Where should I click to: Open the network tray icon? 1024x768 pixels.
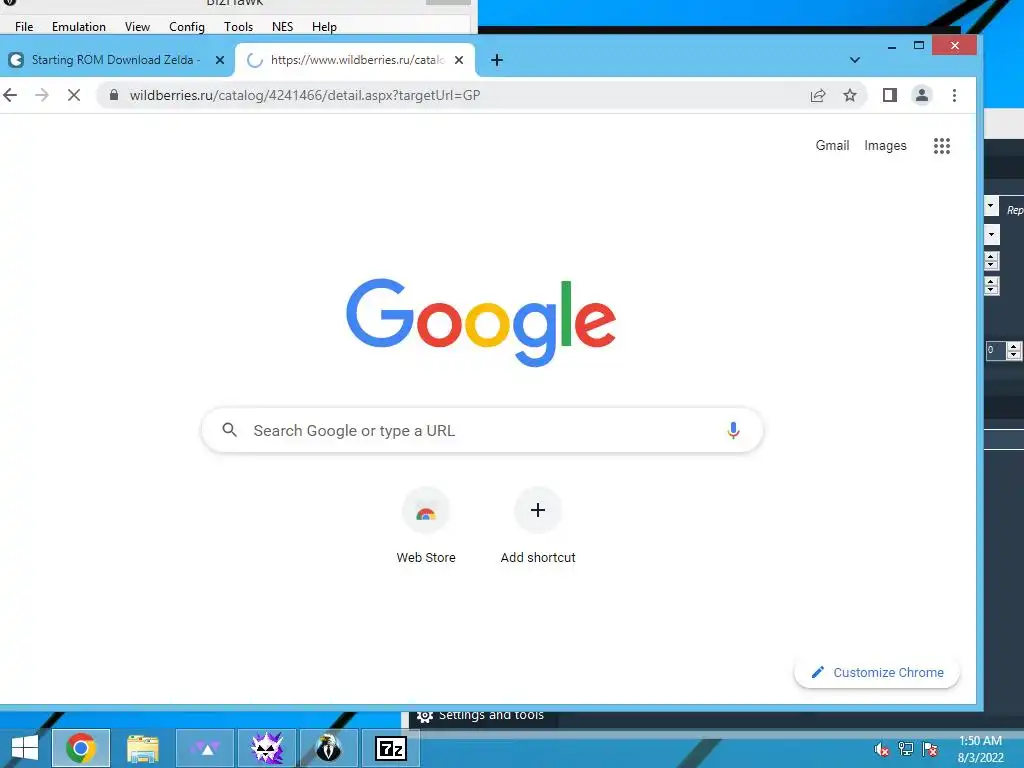906,749
